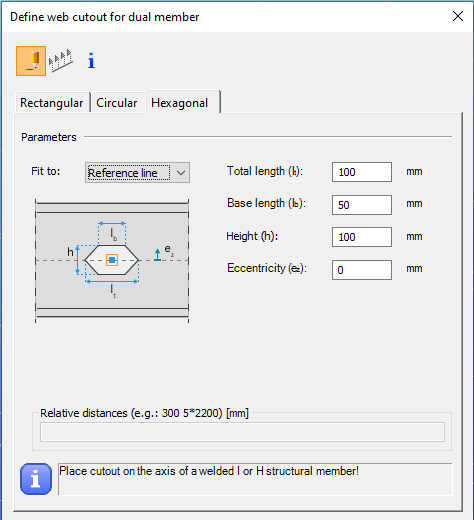Click the Total length input field
Viewport: 474px width, 520px height.
tap(362, 172)
